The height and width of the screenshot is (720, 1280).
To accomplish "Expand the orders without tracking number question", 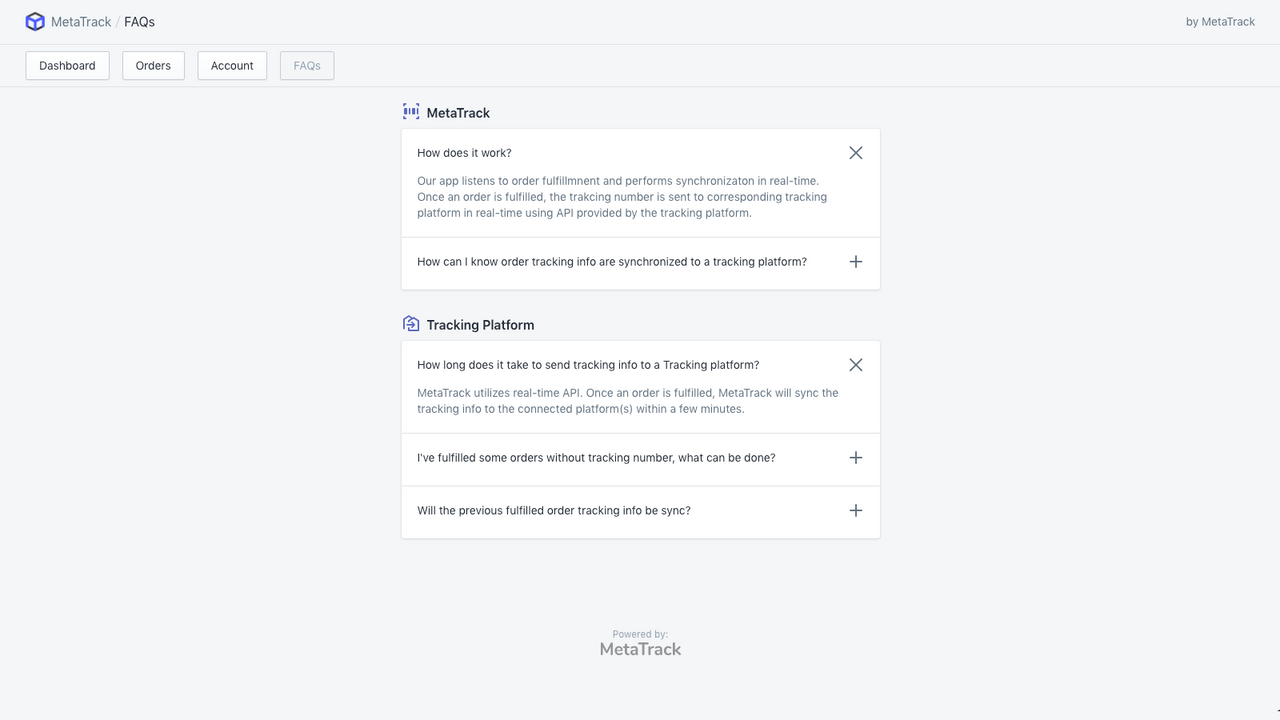I will [855, 458].
